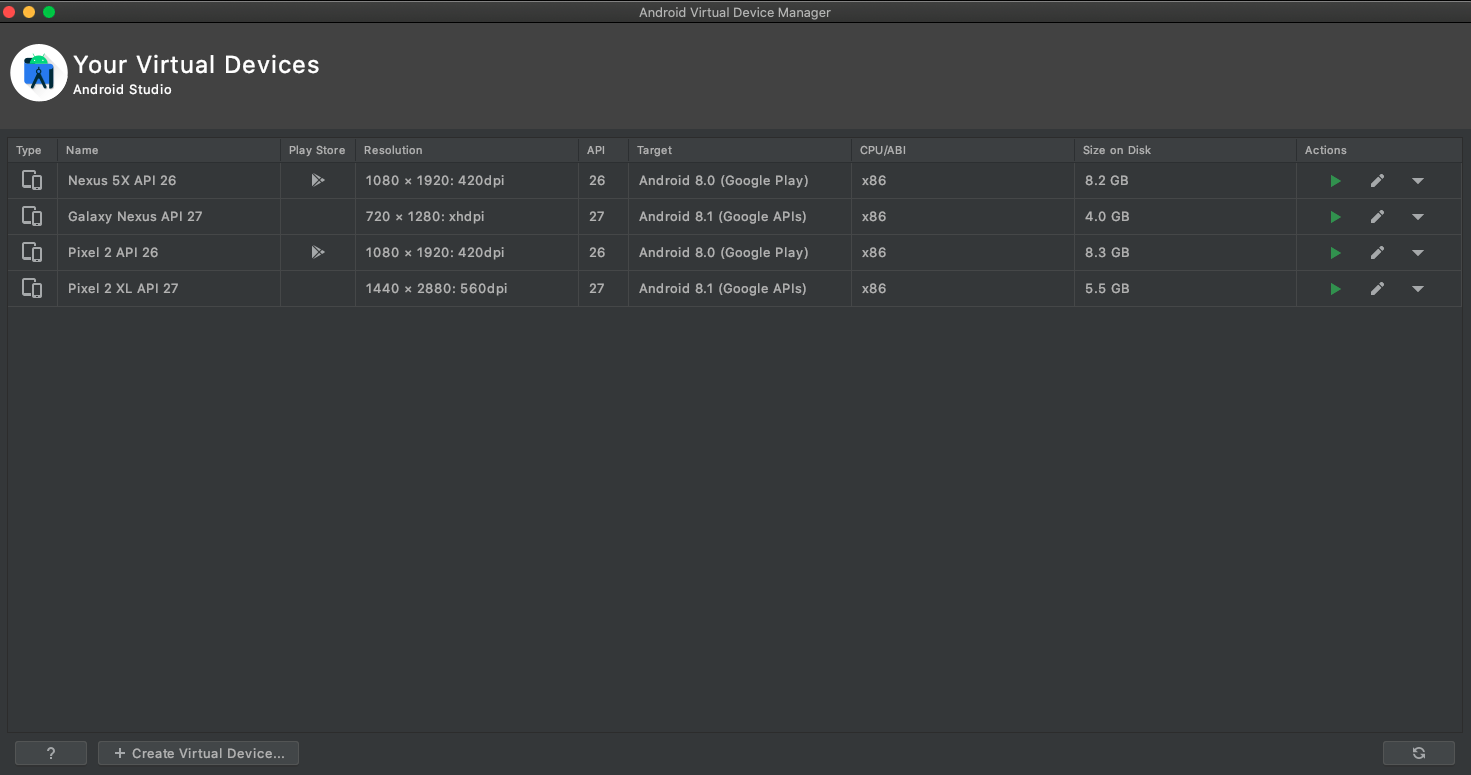This screenshot has height=775, width=1471.
Task: Open the help button with question mark
Action: [51, 753]
